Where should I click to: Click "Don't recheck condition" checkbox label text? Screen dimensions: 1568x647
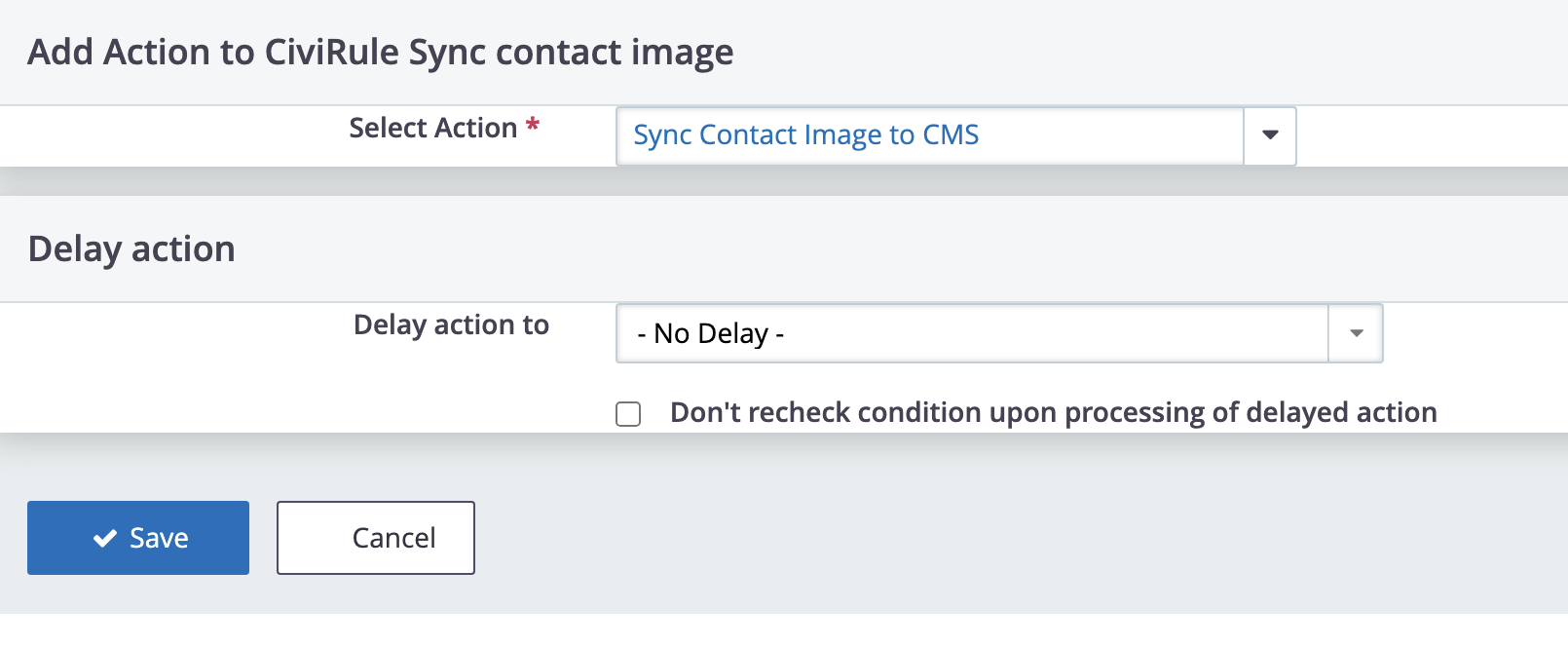point(1053,413)
